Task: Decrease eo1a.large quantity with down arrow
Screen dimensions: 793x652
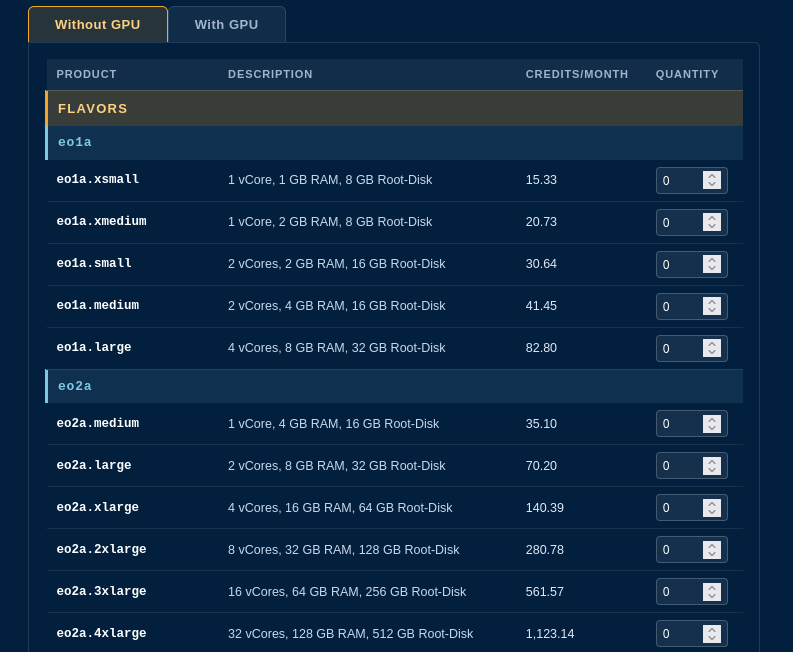Action: pyautogui.click(x=712, y=353)
